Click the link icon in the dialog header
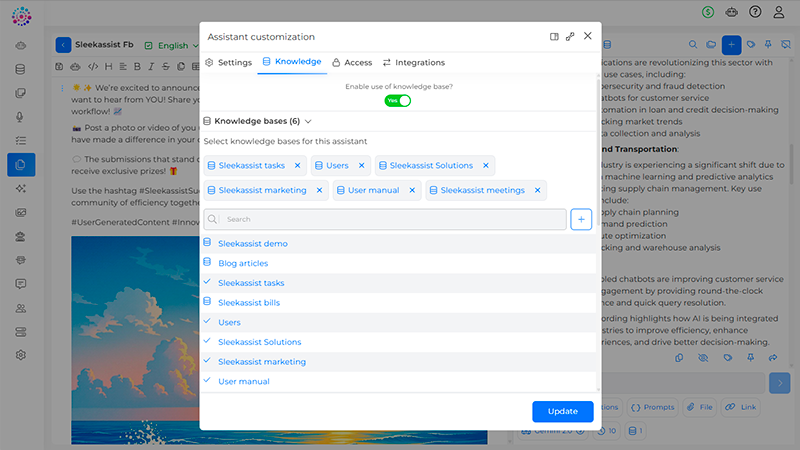This screenshot has height=450, width=800. click(x=570, y=36)
